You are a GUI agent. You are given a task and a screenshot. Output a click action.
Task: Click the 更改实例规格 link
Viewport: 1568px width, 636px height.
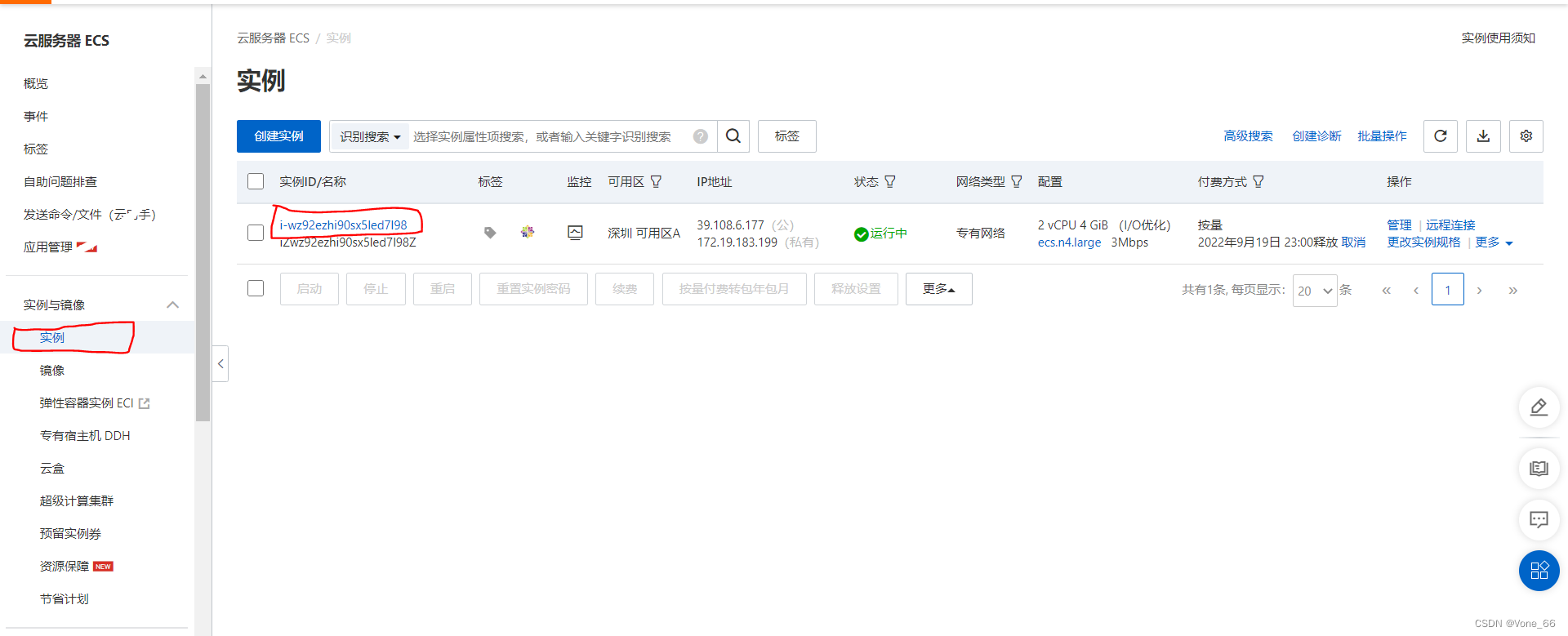tap(1423, 242)
